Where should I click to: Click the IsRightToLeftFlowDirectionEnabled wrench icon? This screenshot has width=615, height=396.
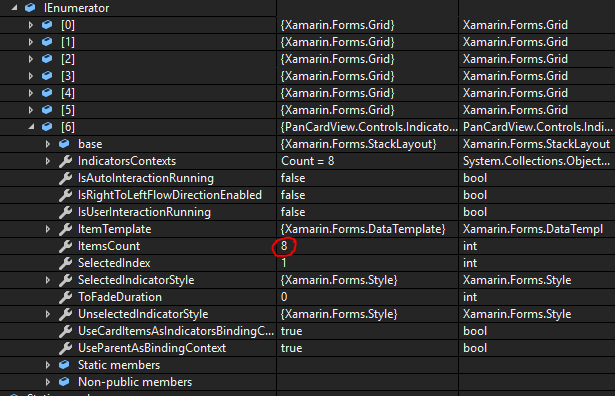[66, 195]
